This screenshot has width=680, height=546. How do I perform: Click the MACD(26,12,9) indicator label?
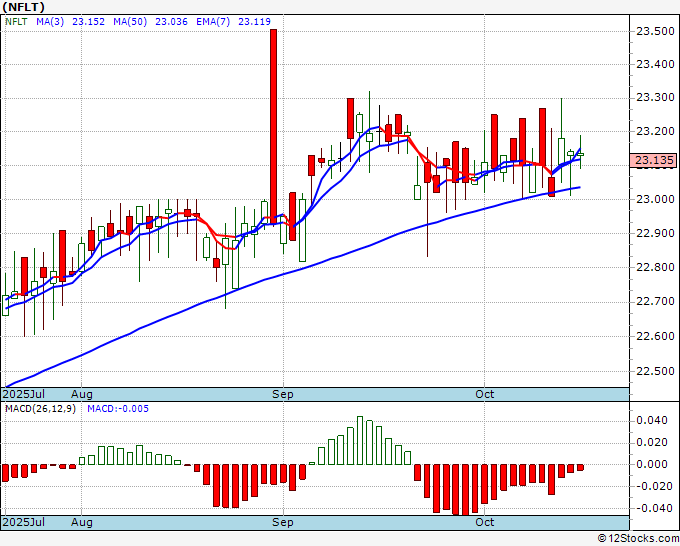(x=40, y=409)
